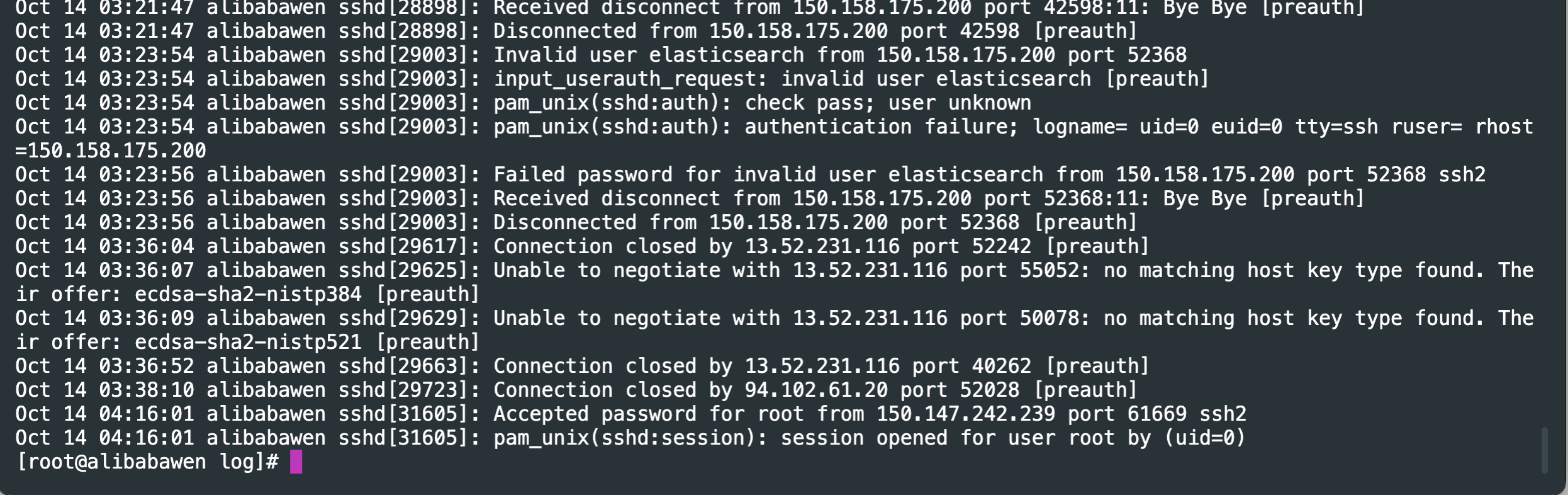Click Disconnected from port 52368 line
This screenshot has height=495, width=1568.
tap(577, 222)
